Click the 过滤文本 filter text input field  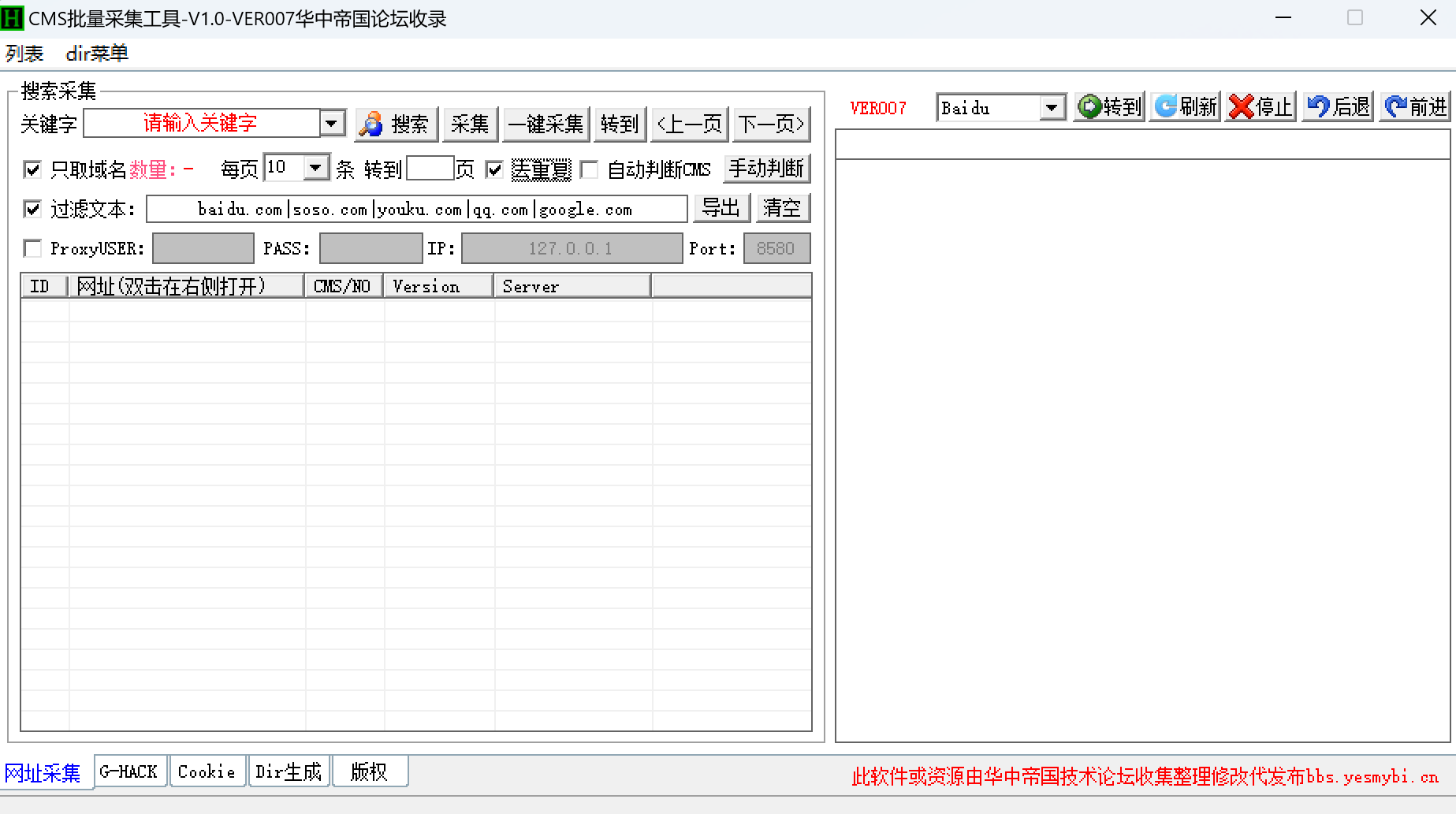click(416, 210)
